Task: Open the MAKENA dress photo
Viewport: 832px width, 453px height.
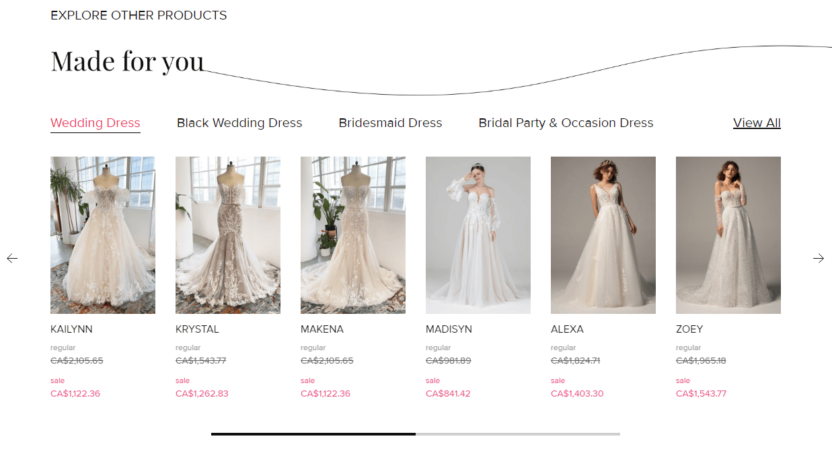Action: click(x=353, y=235)
